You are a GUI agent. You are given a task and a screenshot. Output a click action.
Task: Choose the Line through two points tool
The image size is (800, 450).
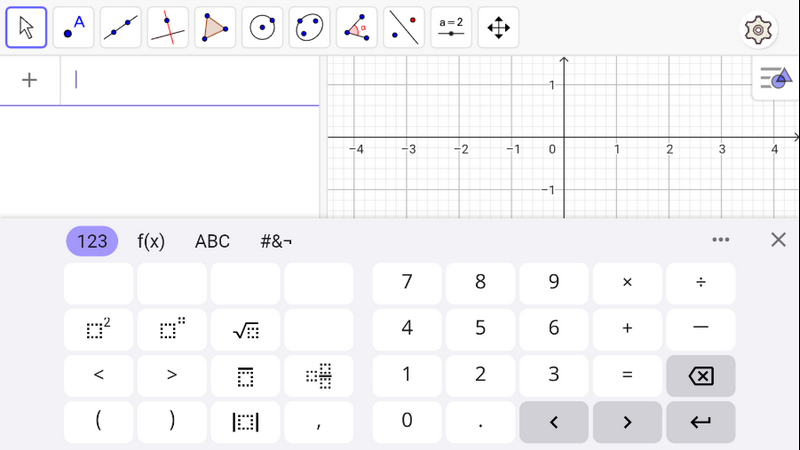pos(121,28)
